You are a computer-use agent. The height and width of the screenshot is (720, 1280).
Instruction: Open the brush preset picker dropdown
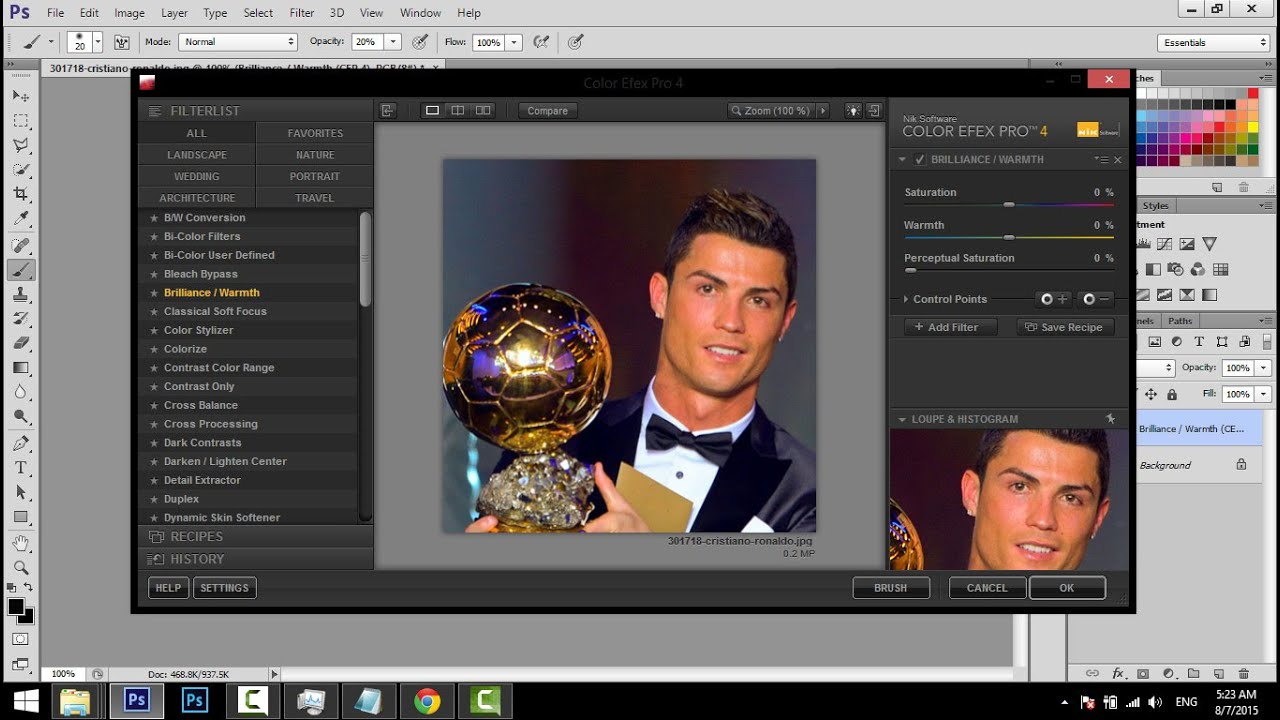[x=97, y=42]
